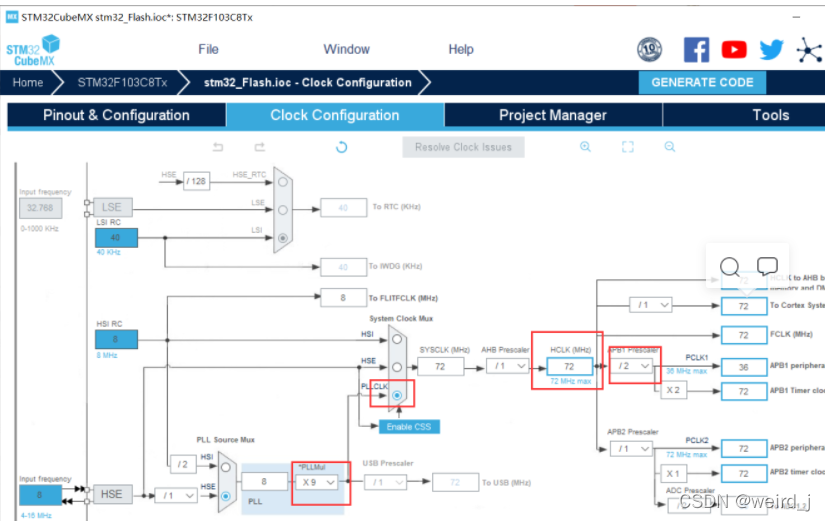This screenshot has height=521, width=825.
Task: Click the SYSCLK (MHz) value box
Action: 440,366
